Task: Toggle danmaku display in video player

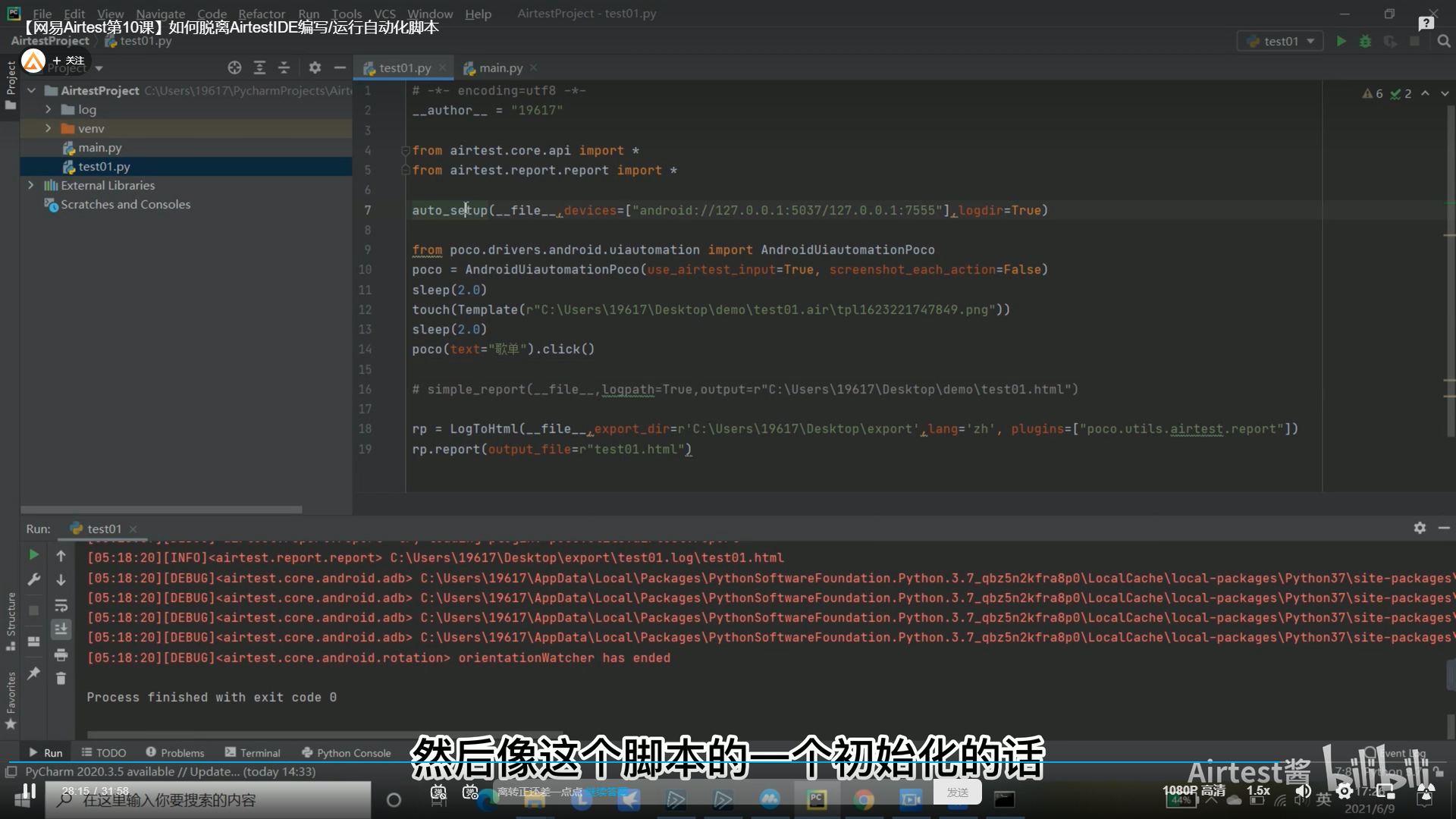Action: coord(438,792)
